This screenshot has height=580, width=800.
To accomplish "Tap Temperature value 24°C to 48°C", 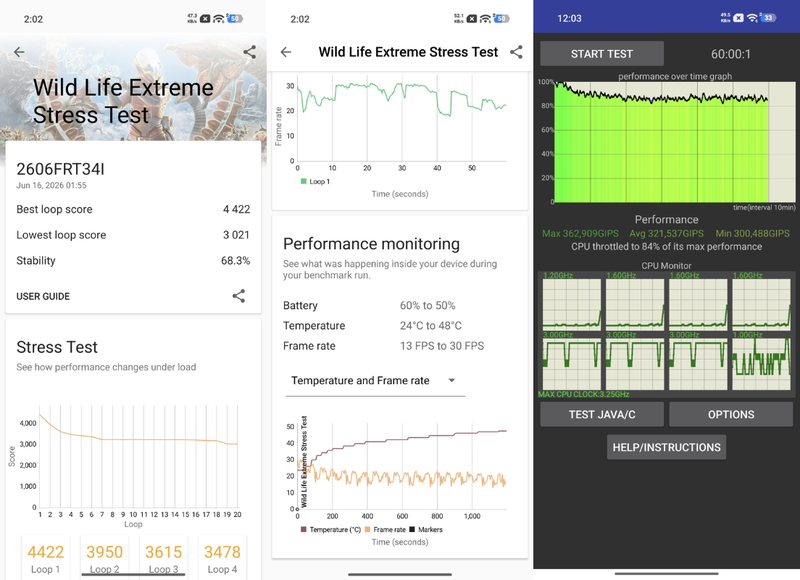I will [x=431, y=325].
